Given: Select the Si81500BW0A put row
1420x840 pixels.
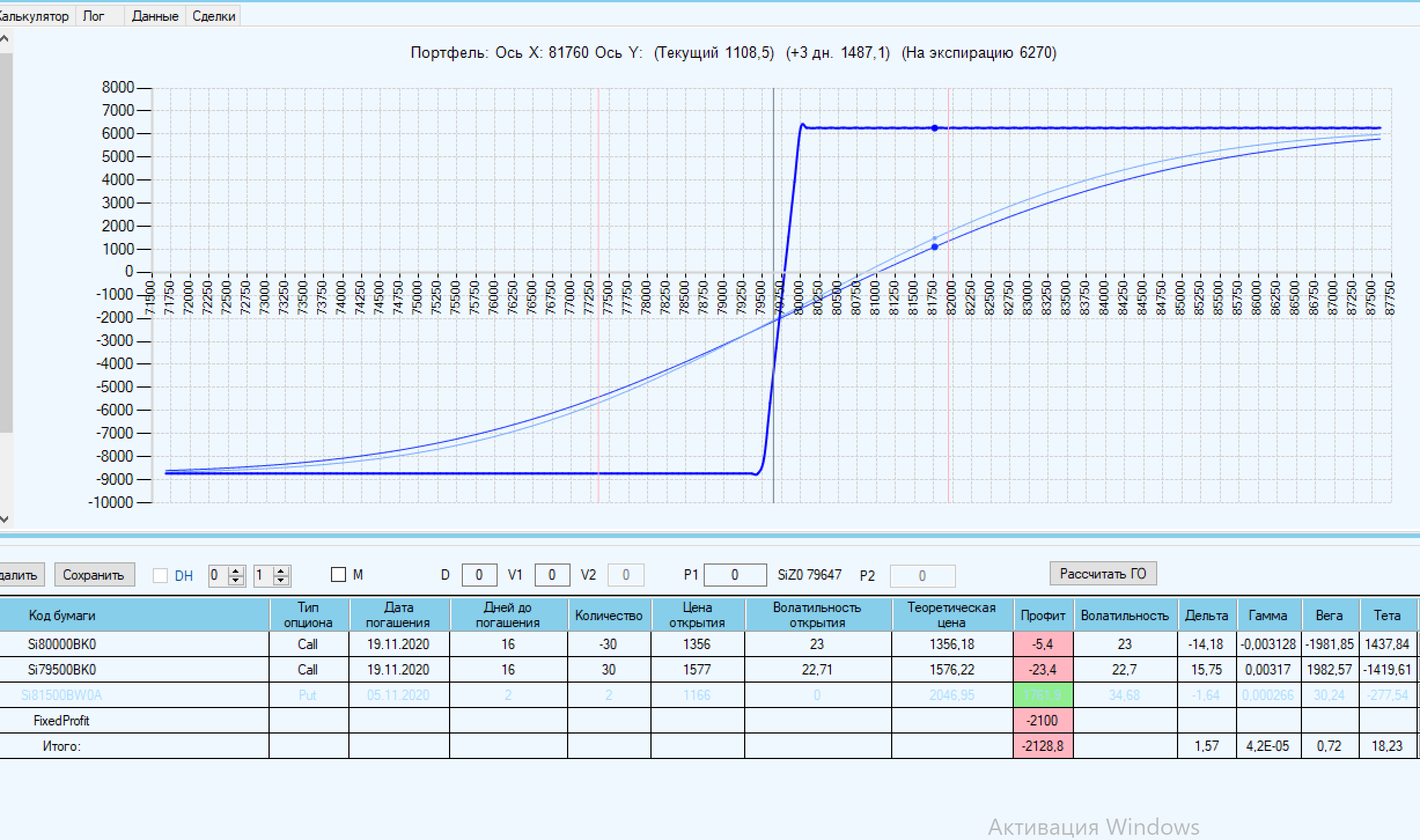Looking at the screenshot, I should [x=62, y=695].
